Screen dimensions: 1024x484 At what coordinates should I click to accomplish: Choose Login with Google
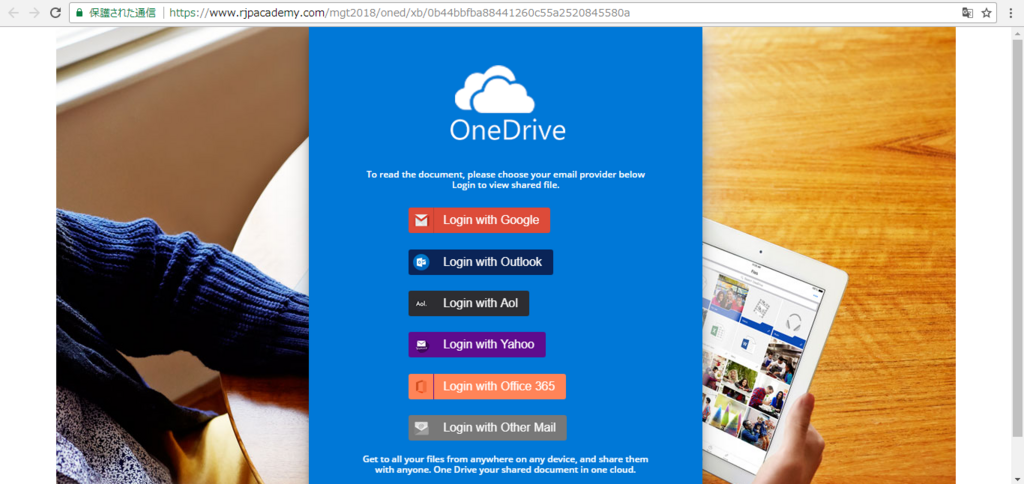click(479, 220)
